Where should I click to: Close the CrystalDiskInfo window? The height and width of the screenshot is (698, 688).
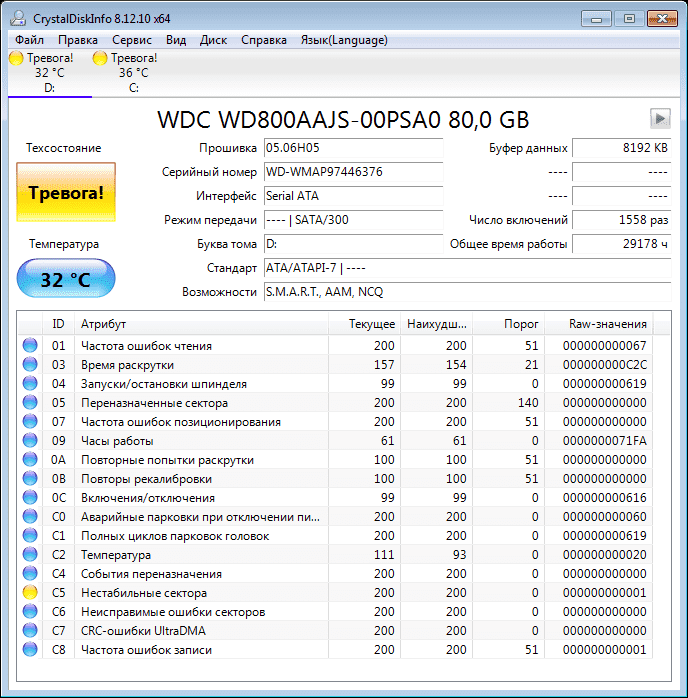pyautogui.click(x=662, y=19)
